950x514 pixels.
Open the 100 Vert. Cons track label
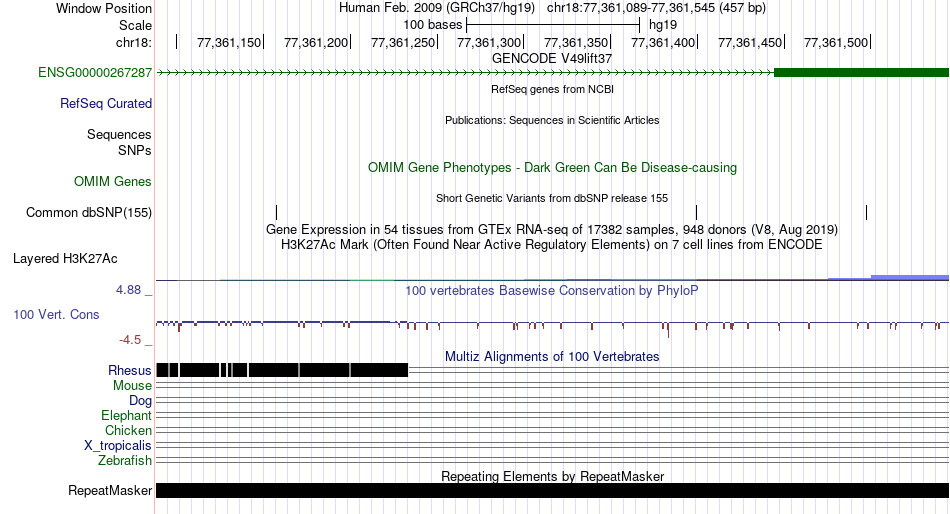point(56,315)
